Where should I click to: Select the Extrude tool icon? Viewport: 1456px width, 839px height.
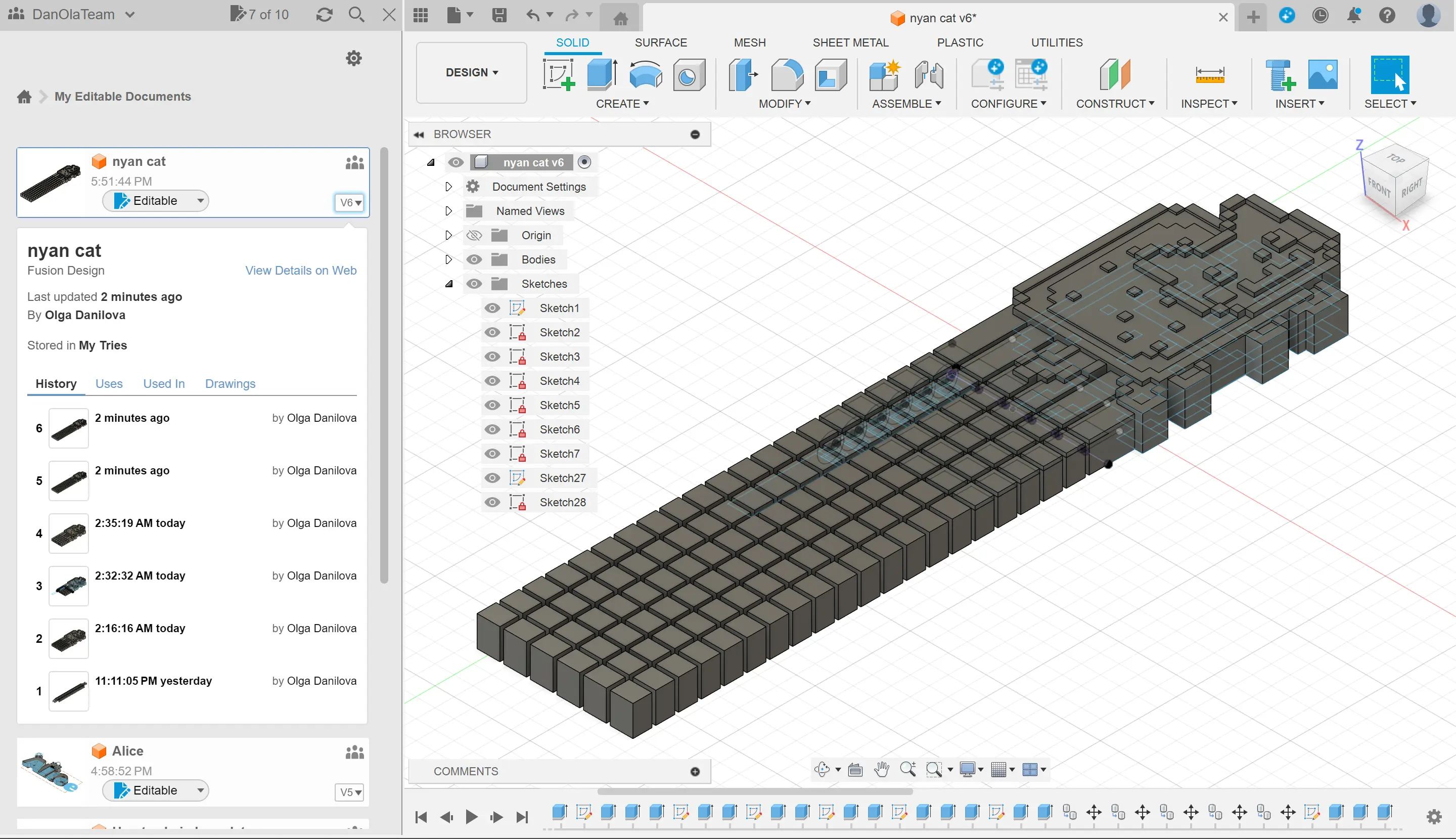point(602,75)
